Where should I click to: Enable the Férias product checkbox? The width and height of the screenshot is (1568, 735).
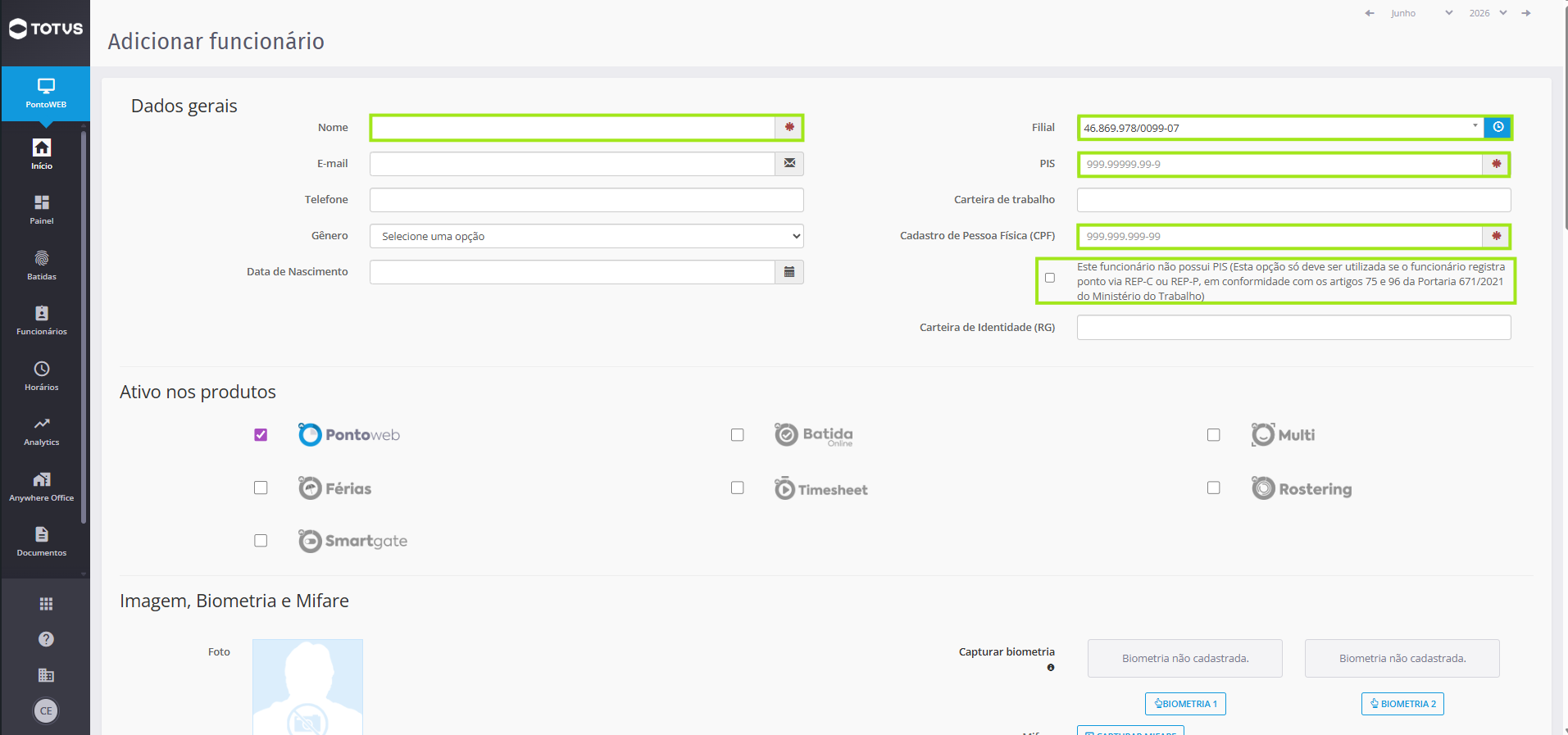(x=261, y=488)
